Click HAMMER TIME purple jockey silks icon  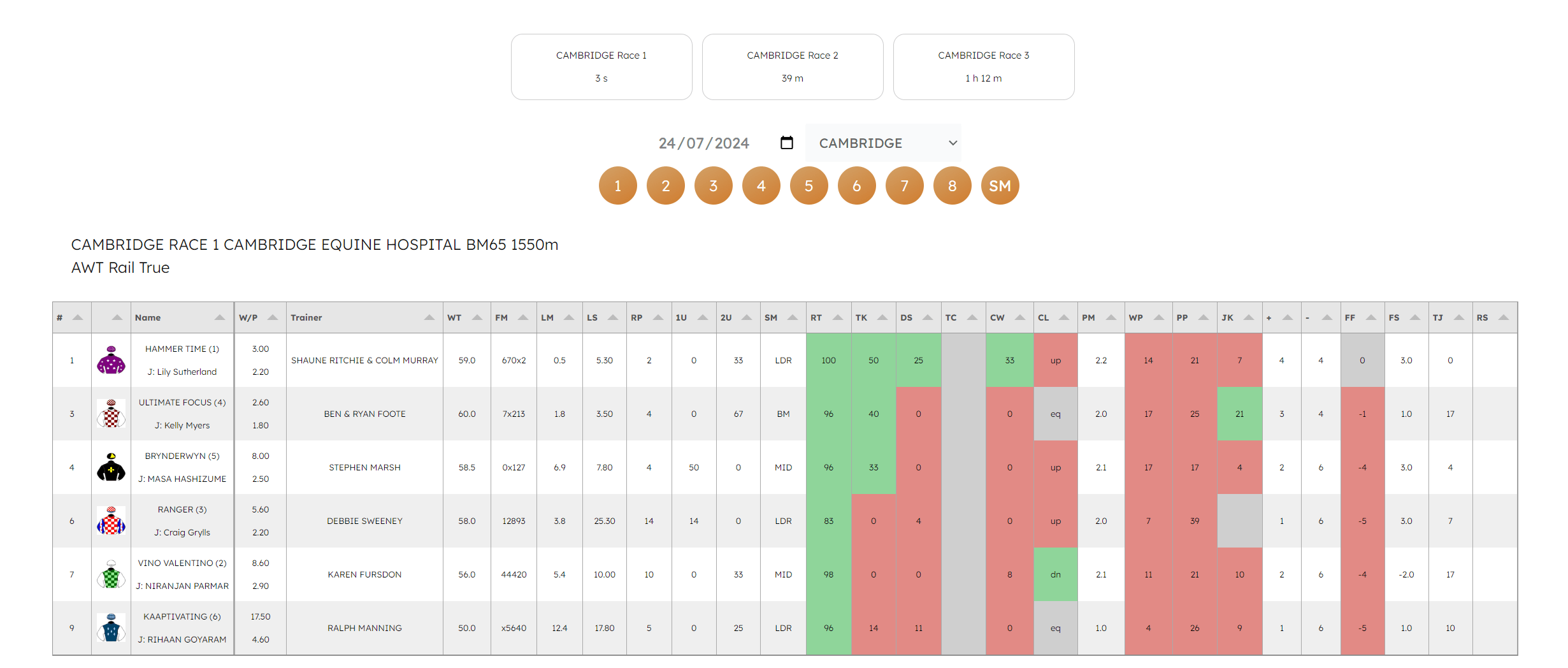[111, 360]
